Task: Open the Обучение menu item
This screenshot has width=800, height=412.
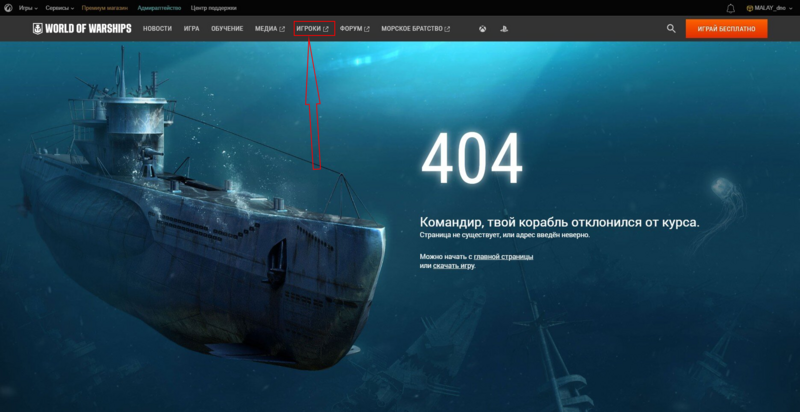Action: pos(227,29)
